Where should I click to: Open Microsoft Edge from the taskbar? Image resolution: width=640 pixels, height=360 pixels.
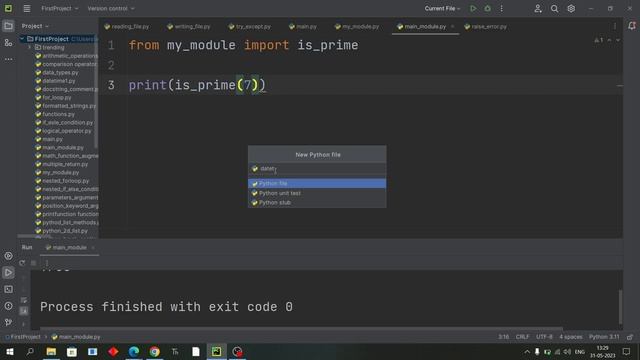[x=134, y=351]
